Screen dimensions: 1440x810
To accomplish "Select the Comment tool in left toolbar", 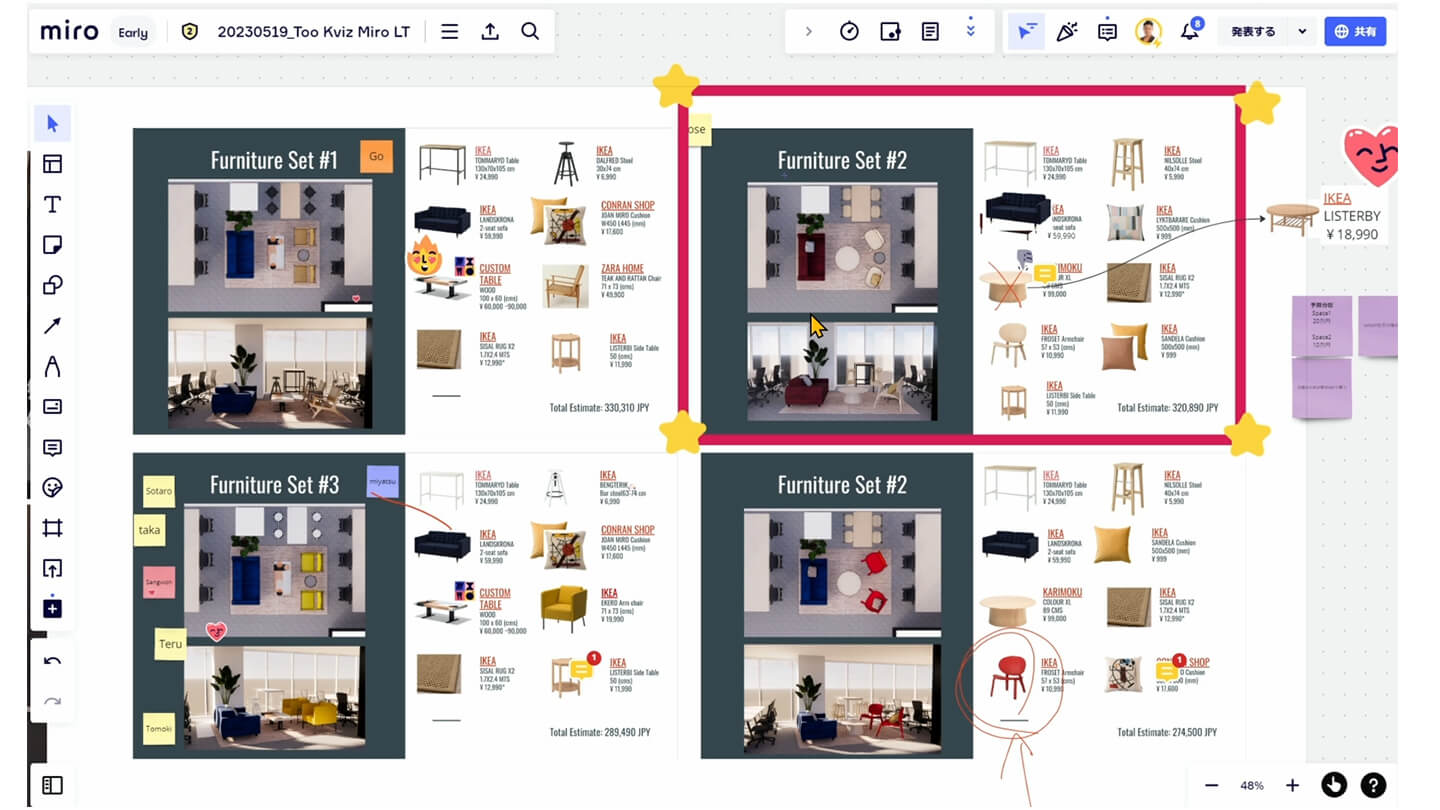I will tap(53, 448).
